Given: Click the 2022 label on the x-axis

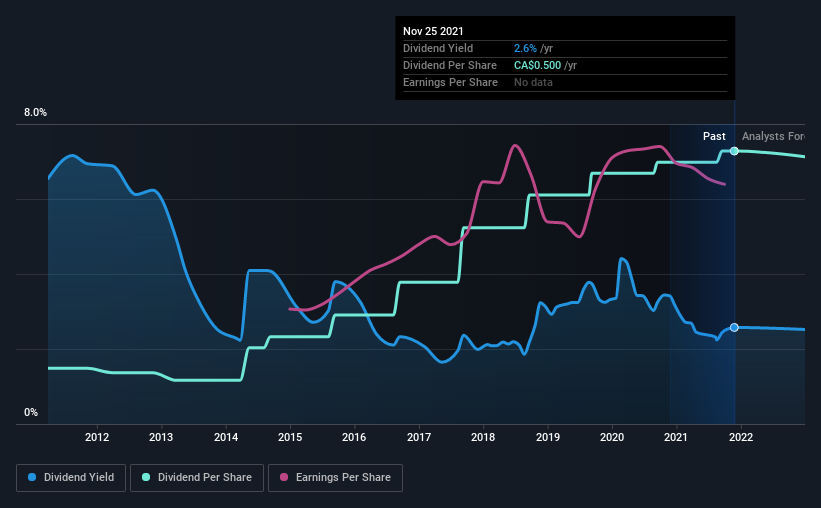Looking at the screenshot, I should (x=741, y=437).
